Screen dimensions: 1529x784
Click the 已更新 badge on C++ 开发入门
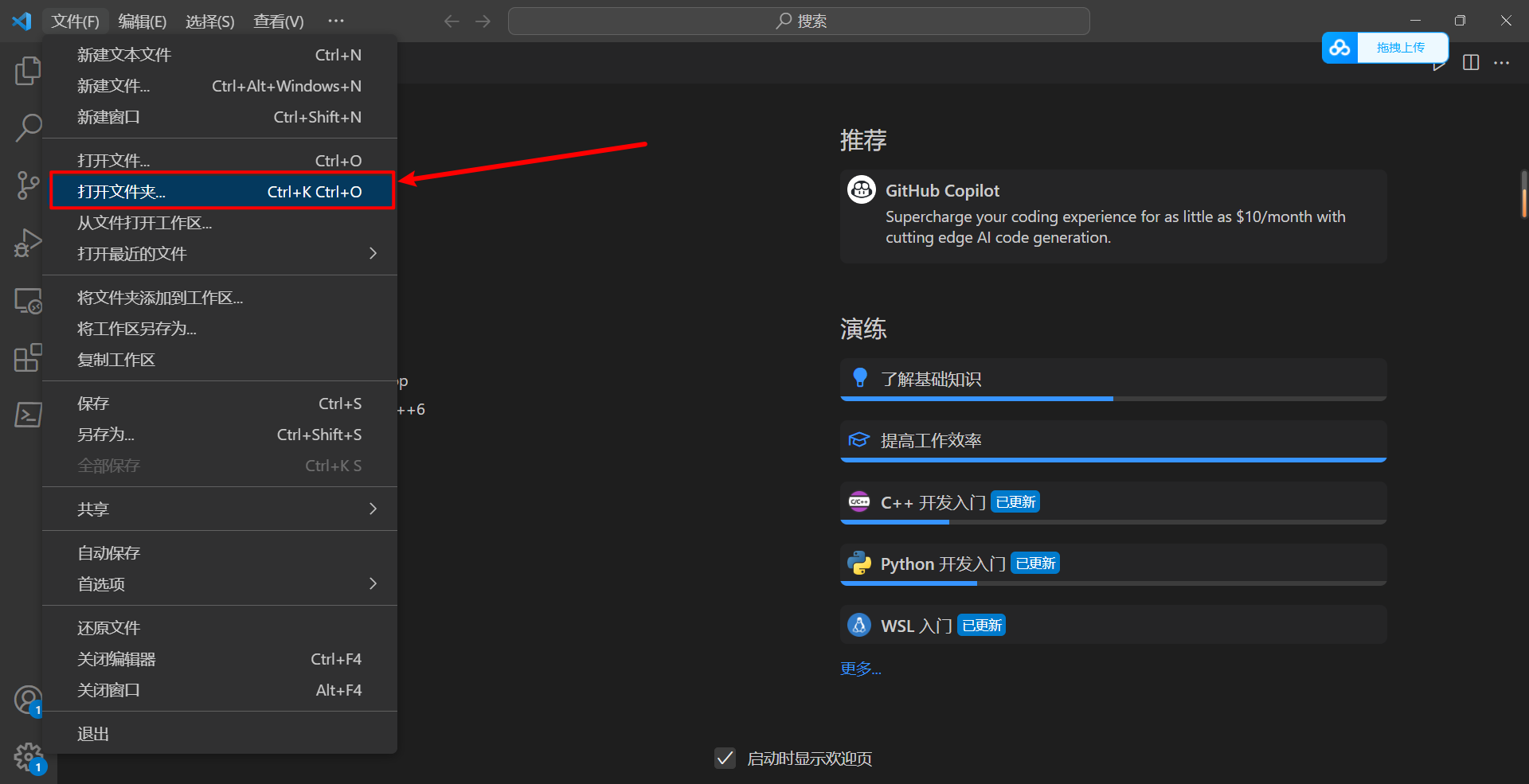pyautogui.click(x=1015, y=502)
